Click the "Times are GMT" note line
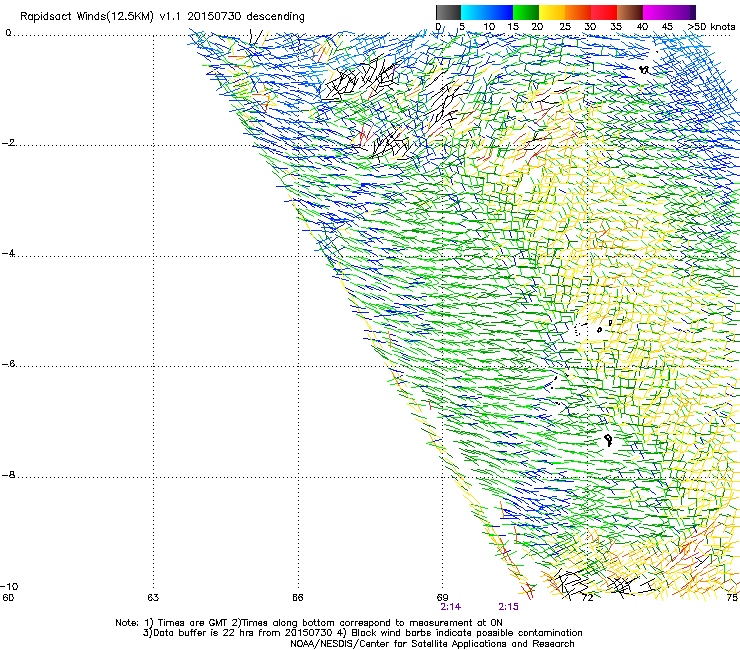 [x=309, y=623]
